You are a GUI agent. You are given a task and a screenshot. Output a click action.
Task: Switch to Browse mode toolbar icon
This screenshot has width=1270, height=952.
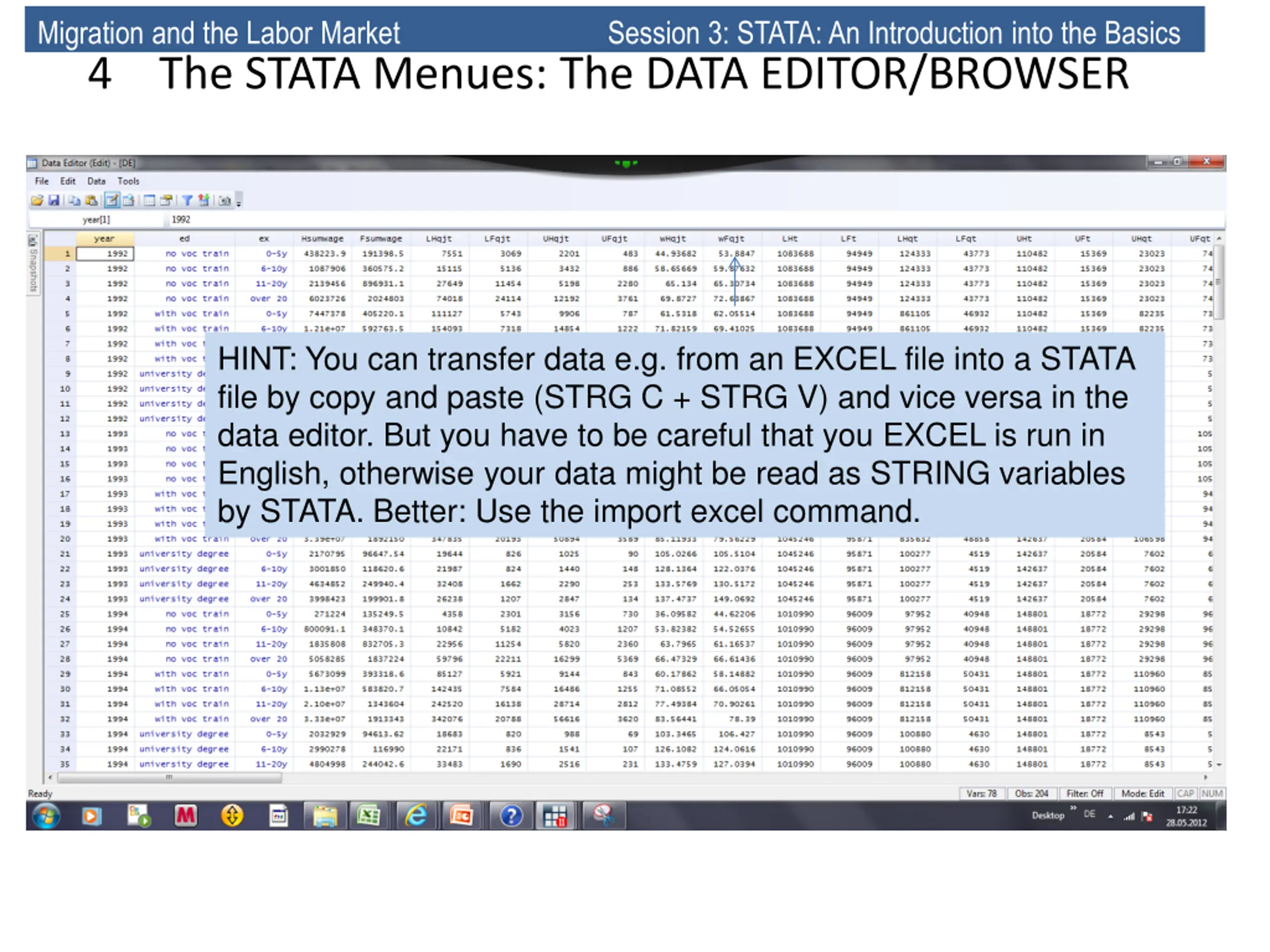click(128, 200)
